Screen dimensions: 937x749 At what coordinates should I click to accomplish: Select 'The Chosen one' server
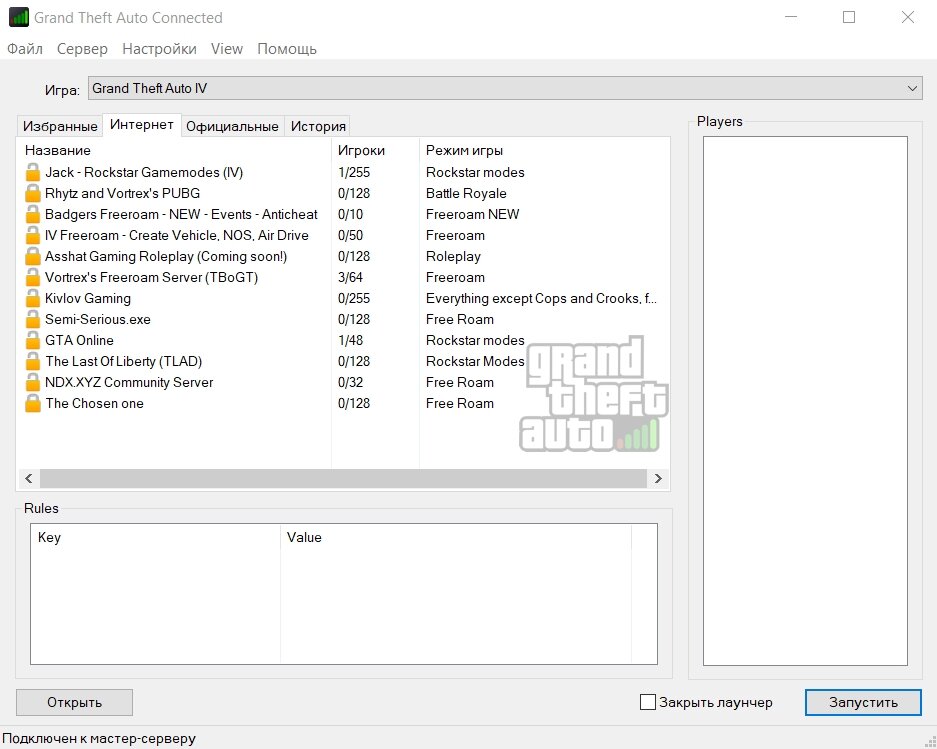pos(94,403)
